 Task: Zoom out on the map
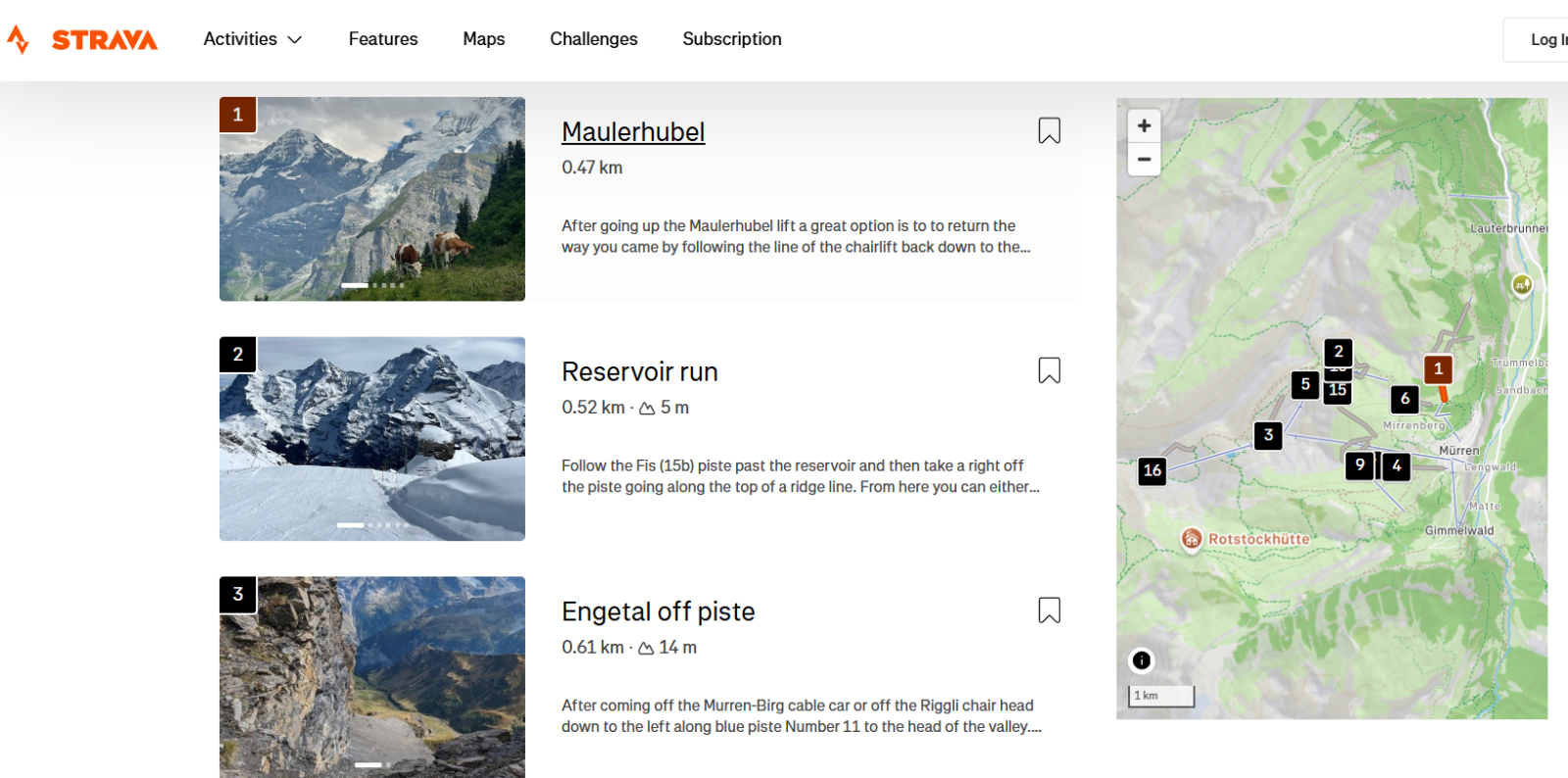(1144, 159)
